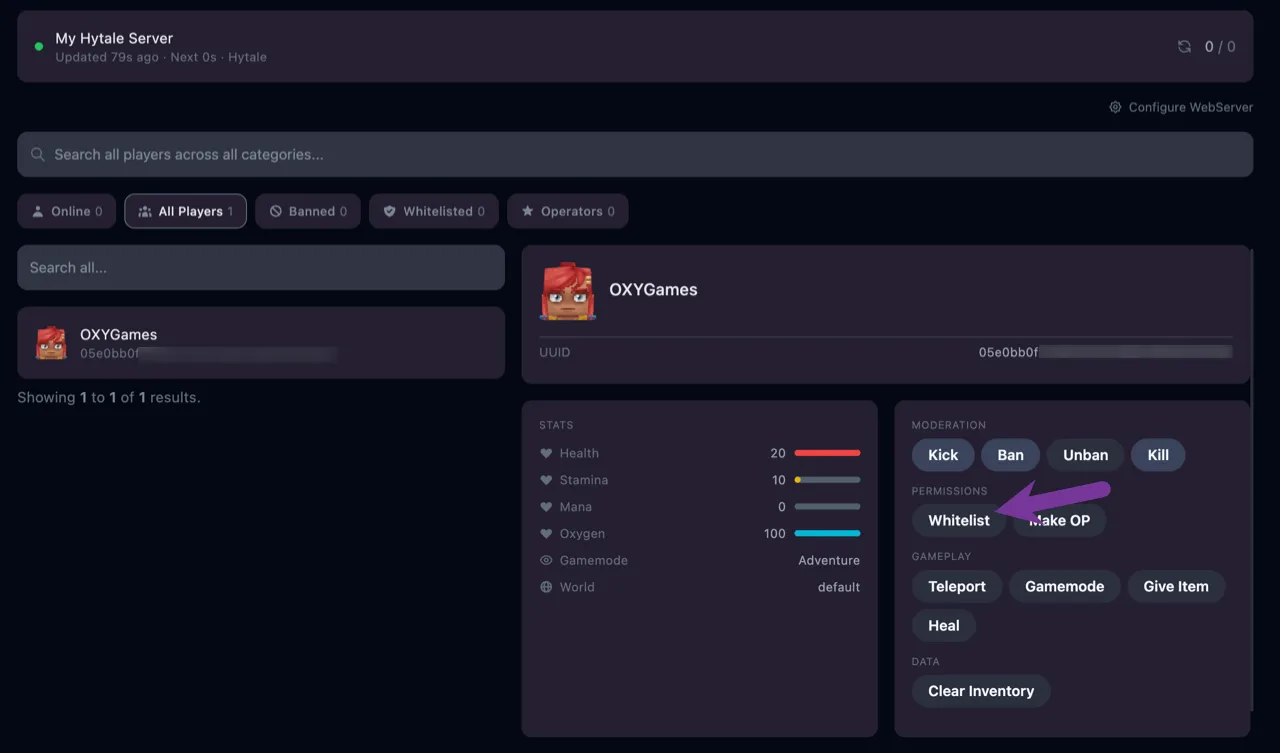Click the 0 / 0 player count
Image resolution: width=1280 pixels, height=753 pixels.
point(1220,47)
